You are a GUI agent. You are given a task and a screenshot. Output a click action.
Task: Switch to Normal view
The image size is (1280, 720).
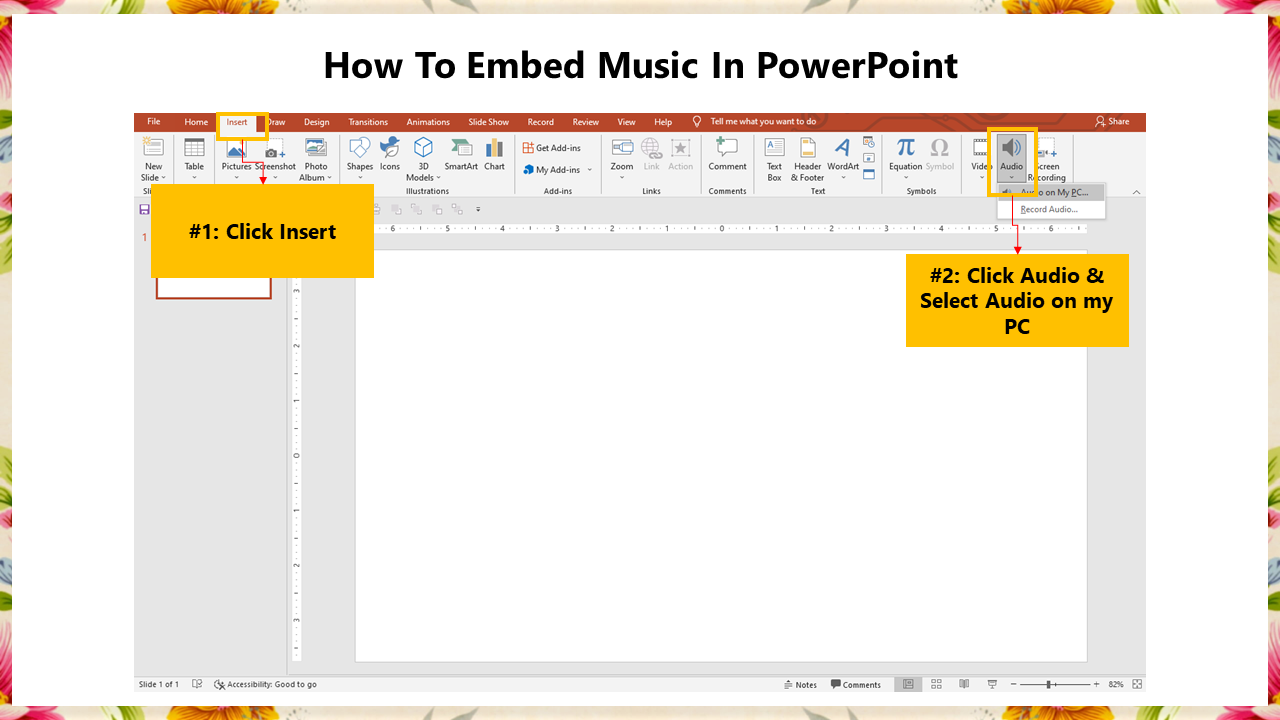[908, 685]
